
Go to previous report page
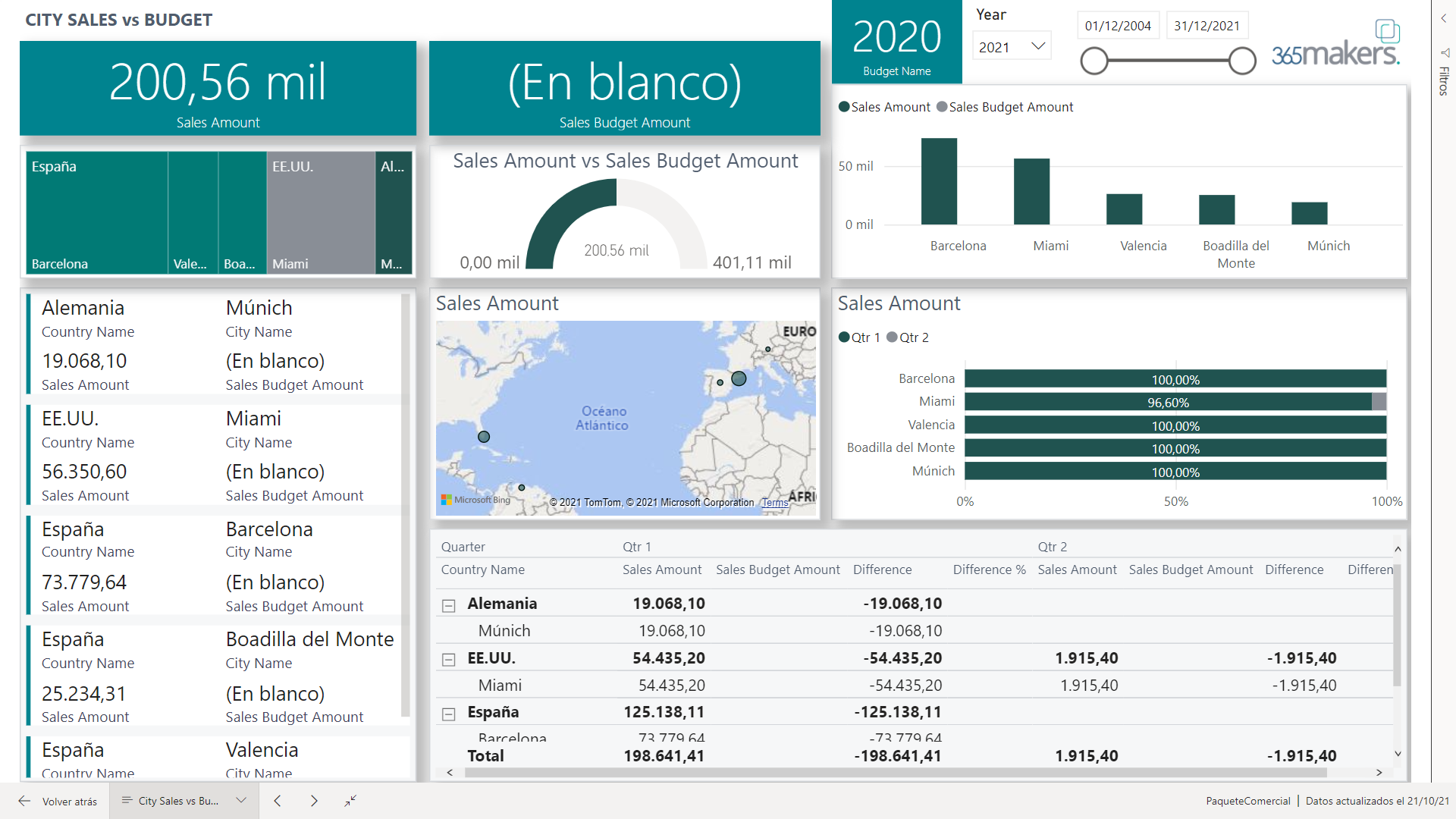click(278, 801)
